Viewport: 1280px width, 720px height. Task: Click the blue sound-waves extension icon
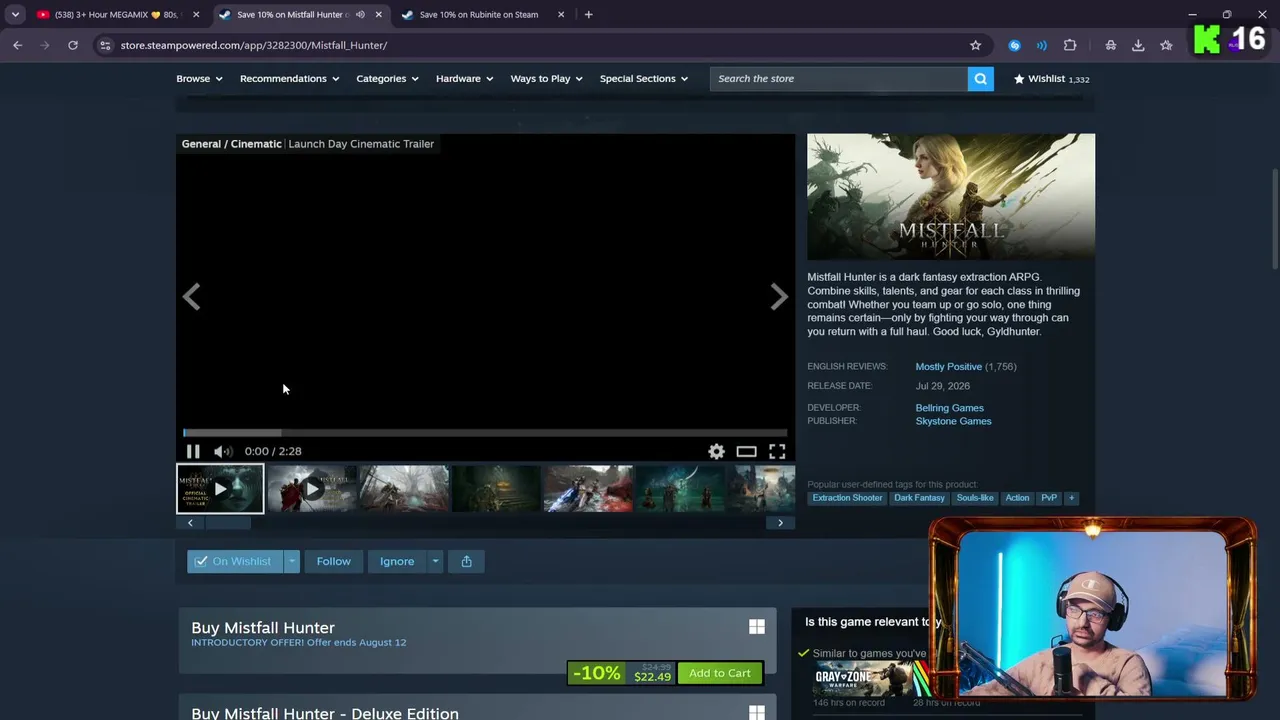tap(1041, 45)
